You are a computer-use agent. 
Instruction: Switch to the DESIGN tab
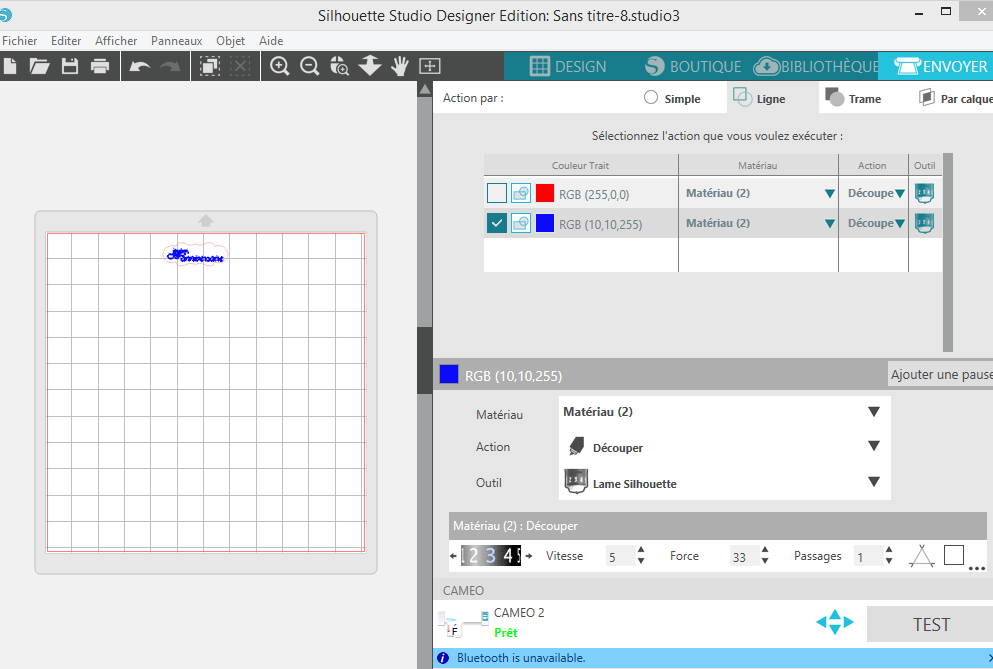pyautogui.click(x=568, y=66)
